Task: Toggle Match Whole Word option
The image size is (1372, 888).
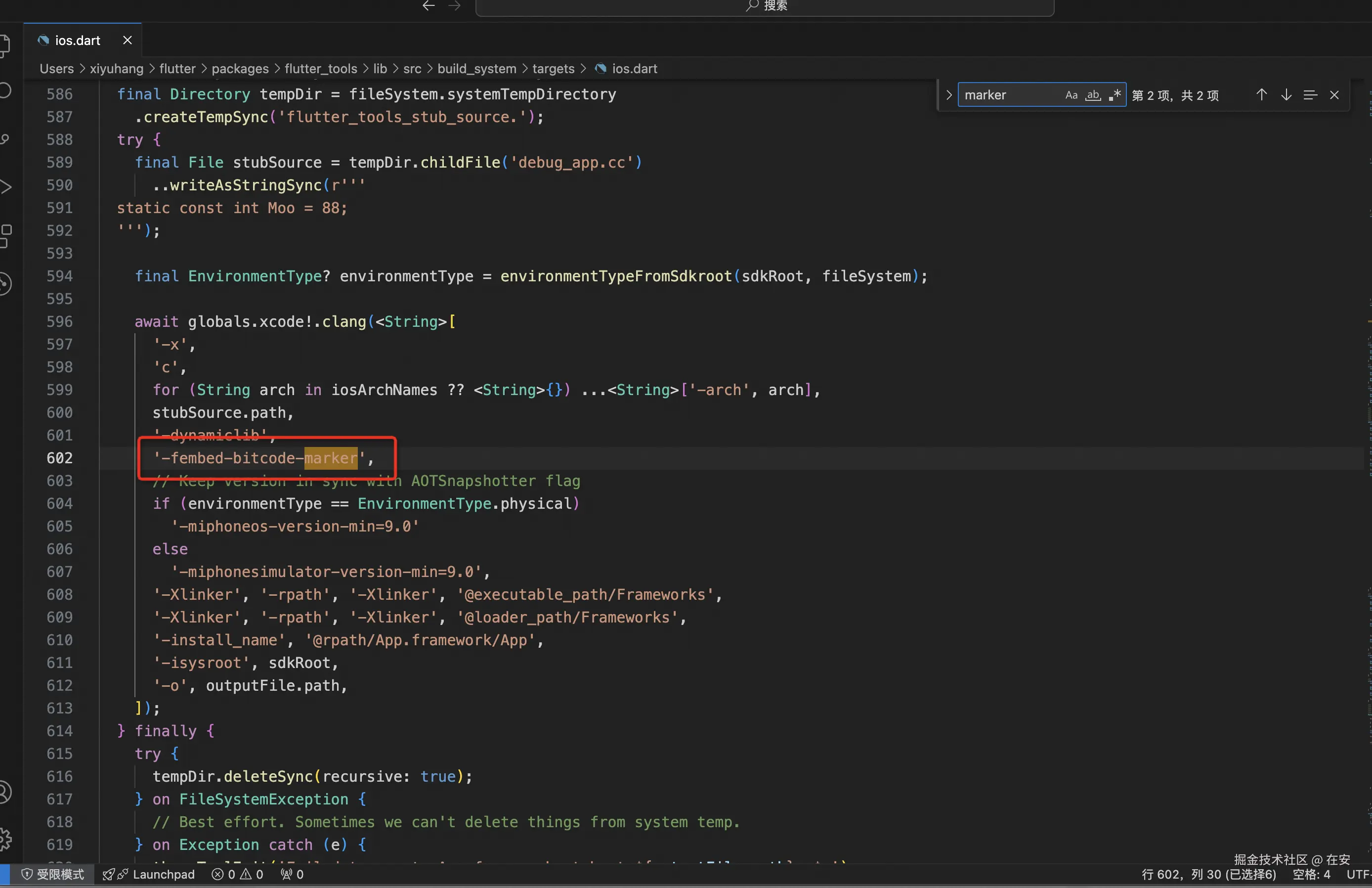Action: point(1093,94)
